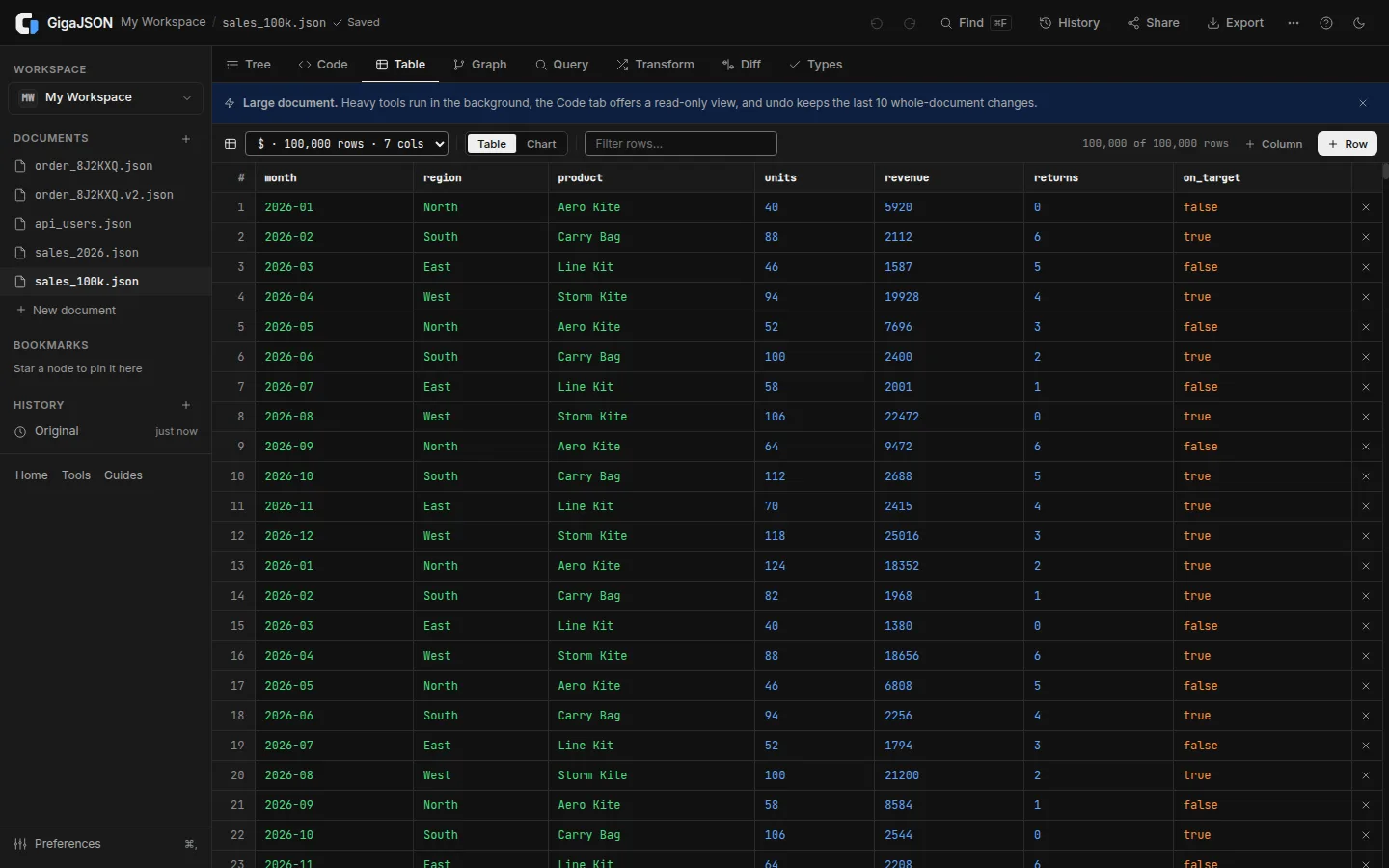Dismiss the Large document banner
Viewport: 1389px width, 868px height.
[1363, 103]
